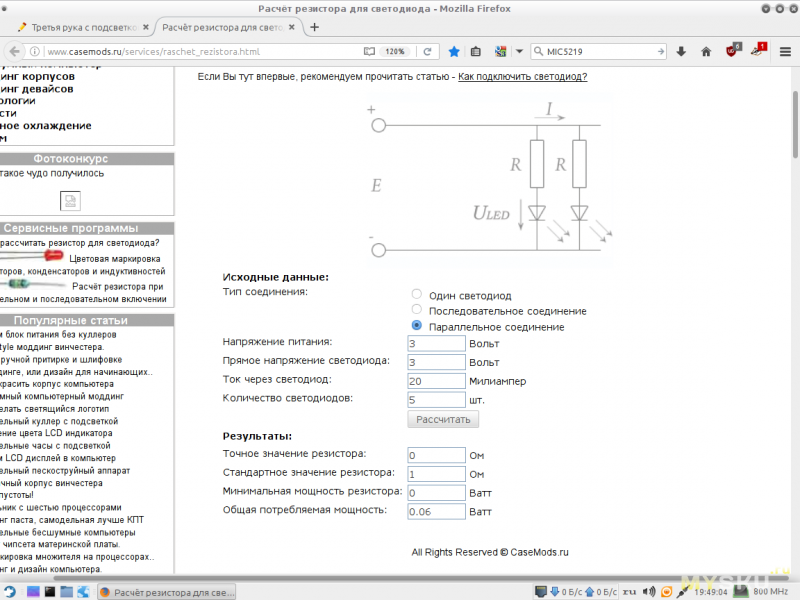Select the Параллельное соединение radio button
The height and width of the screenshot is (600, 800).
tap(417, 326)
